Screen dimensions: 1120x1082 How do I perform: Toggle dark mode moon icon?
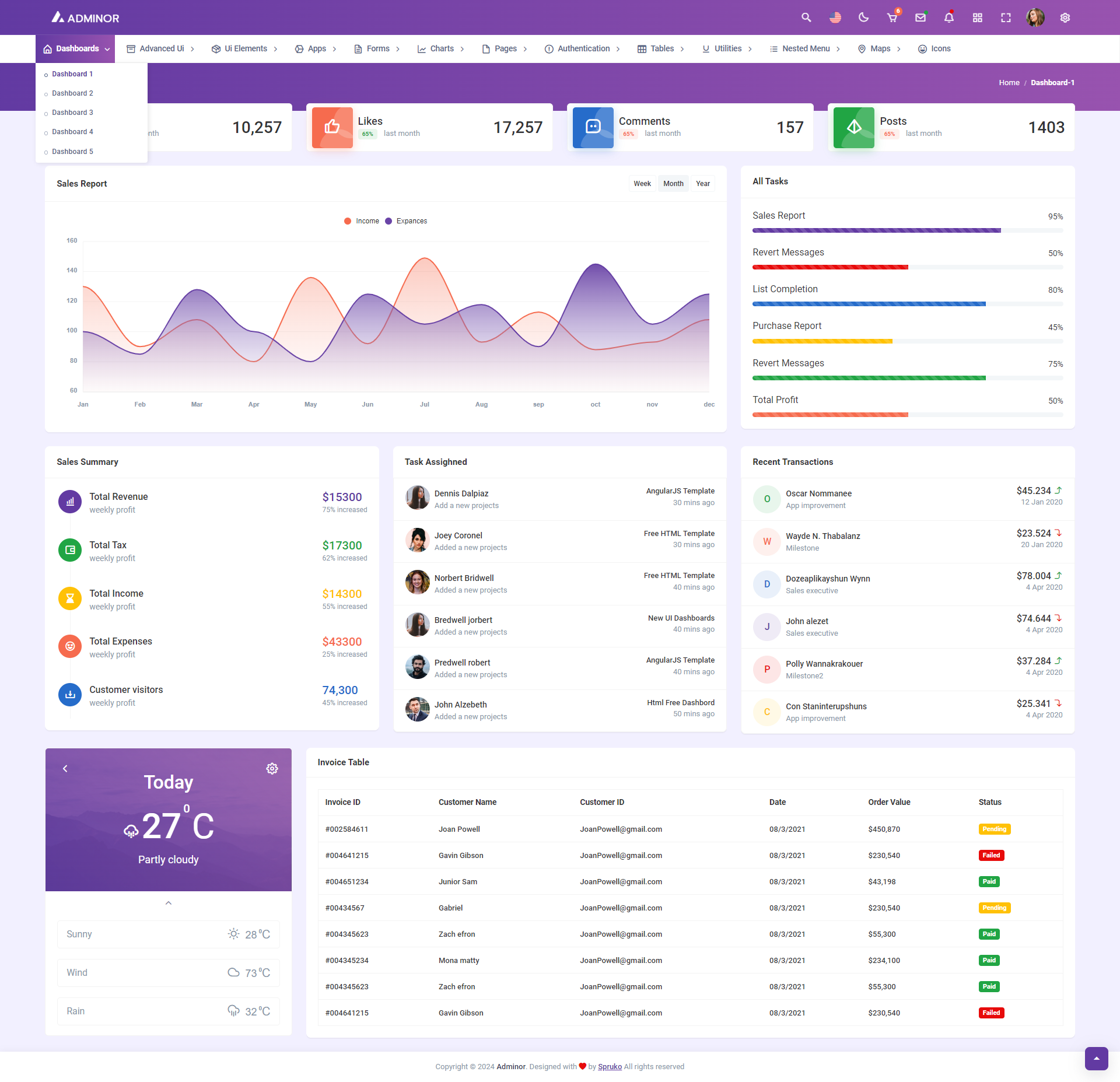click(863, 17)
